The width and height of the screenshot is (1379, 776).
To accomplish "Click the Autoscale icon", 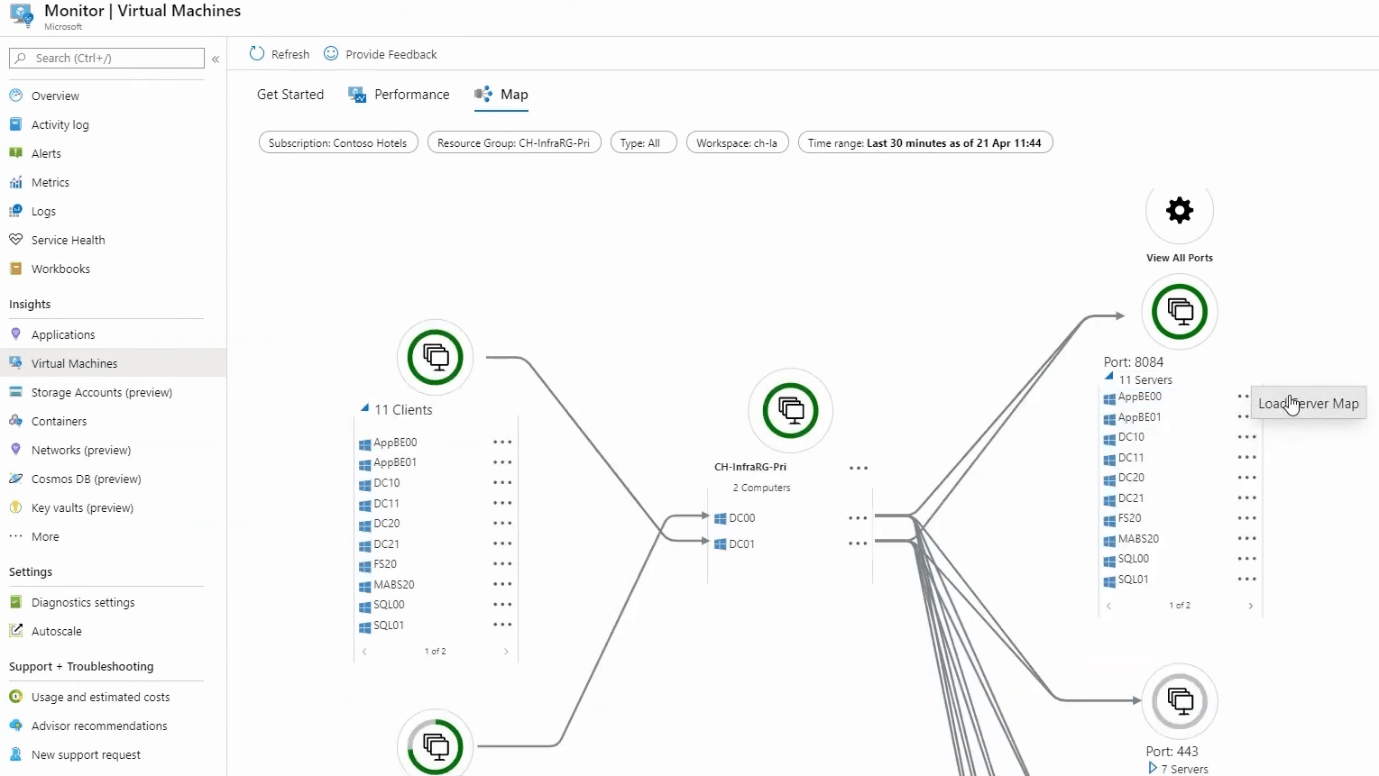I will 15,632.
